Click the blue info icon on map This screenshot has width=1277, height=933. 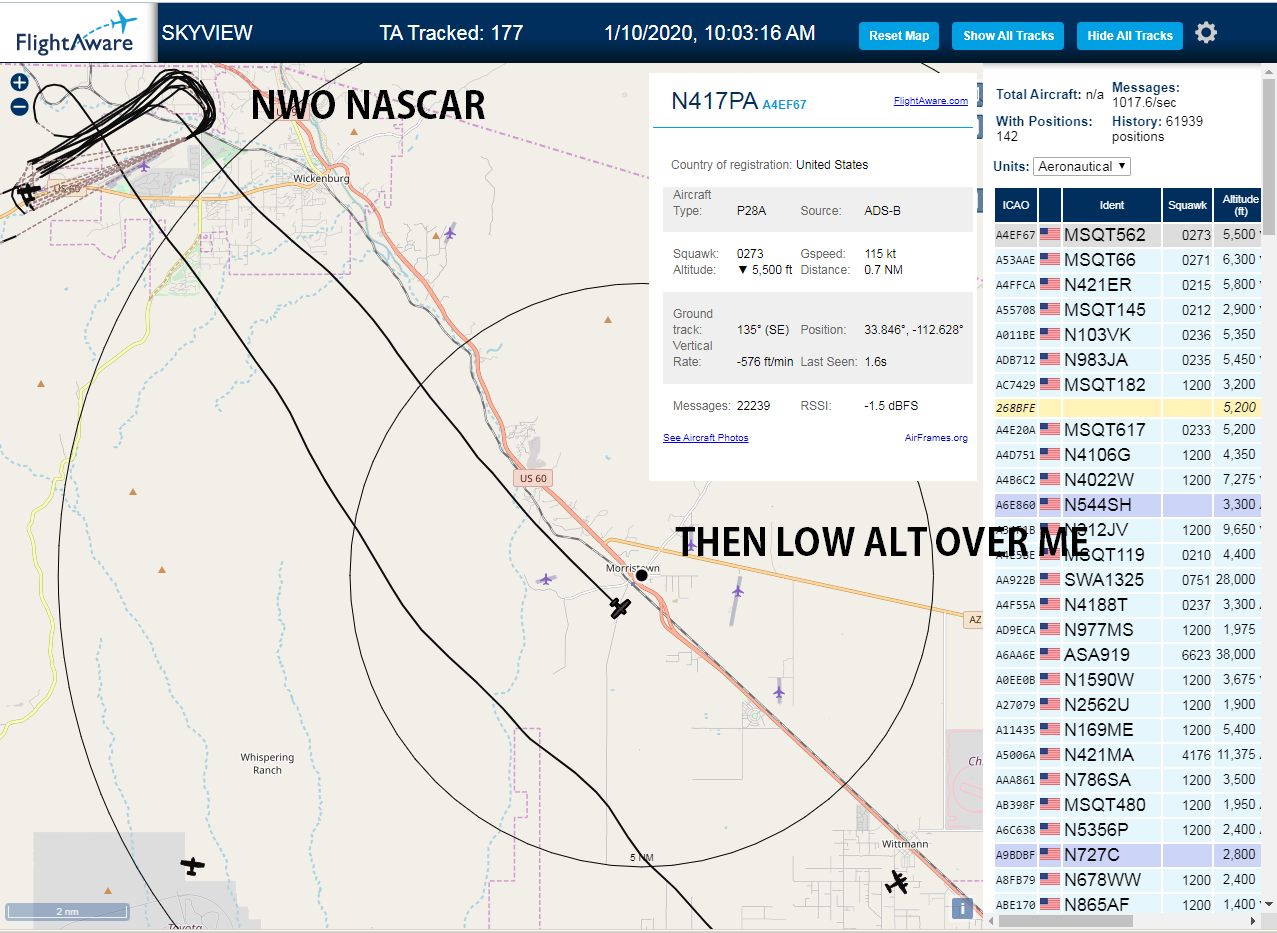(962, 908)
